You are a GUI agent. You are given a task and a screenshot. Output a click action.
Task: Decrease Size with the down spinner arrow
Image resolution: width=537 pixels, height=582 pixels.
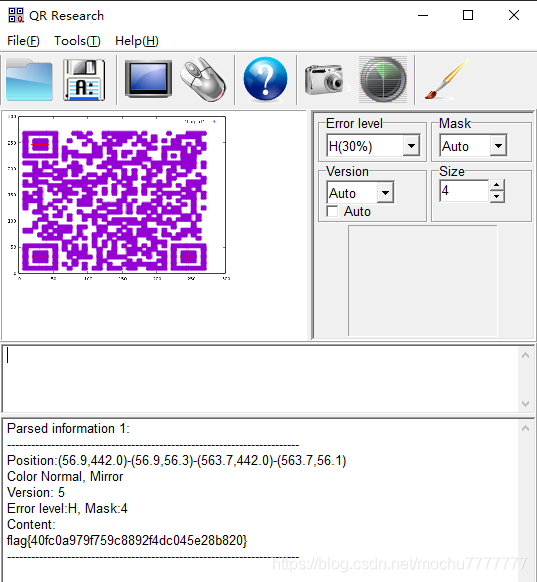coord(497,196)
